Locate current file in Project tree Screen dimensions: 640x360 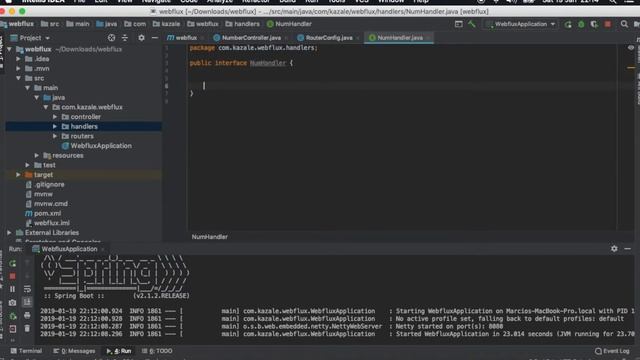(111, 38)
